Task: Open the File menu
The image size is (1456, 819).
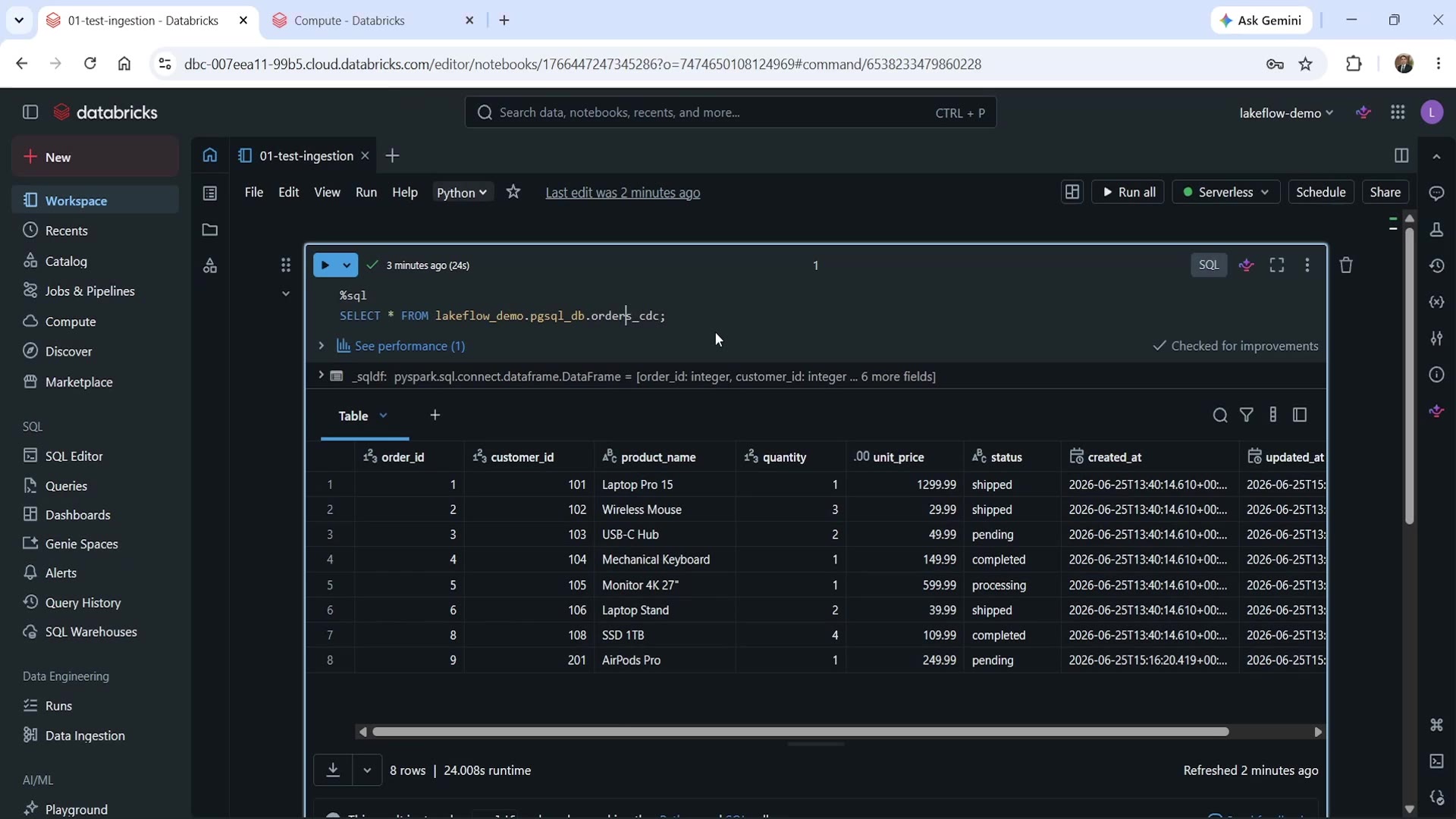Action: click(x=253, y=193)
